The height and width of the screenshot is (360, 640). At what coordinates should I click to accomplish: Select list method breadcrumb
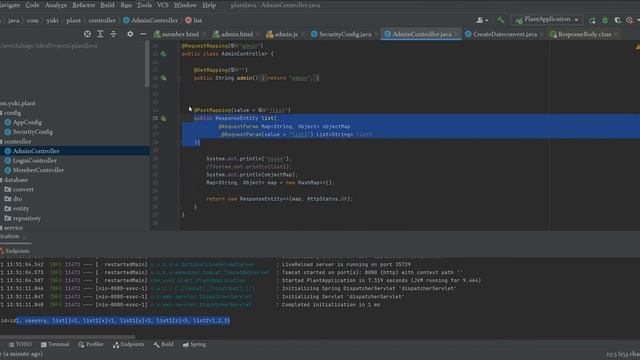(x=193, y=20)
